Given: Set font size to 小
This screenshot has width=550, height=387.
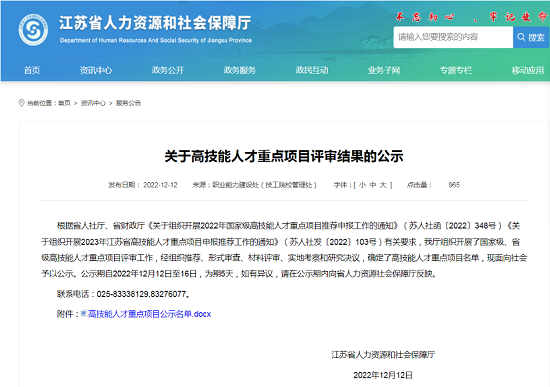Looking at the screenshot, I should pyautogui.click(x=362, y=185).
